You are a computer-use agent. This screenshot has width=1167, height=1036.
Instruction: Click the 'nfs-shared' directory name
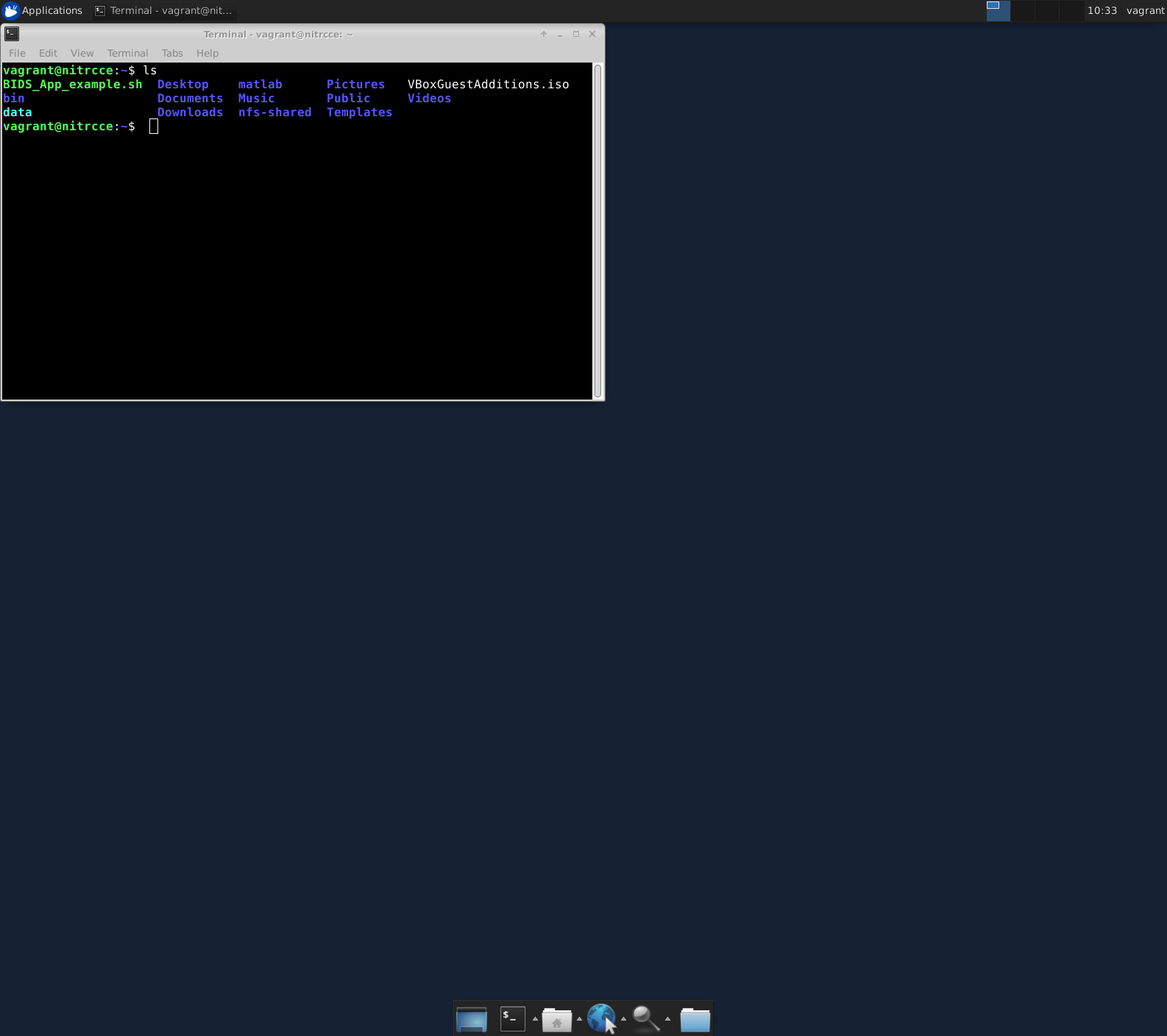[x=275, y=113]
